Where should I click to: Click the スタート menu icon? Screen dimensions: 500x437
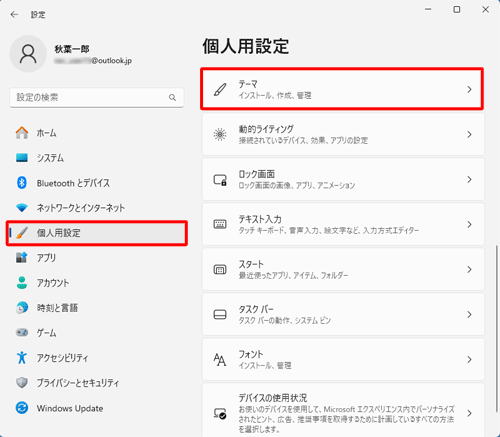(x=220, y=269)
